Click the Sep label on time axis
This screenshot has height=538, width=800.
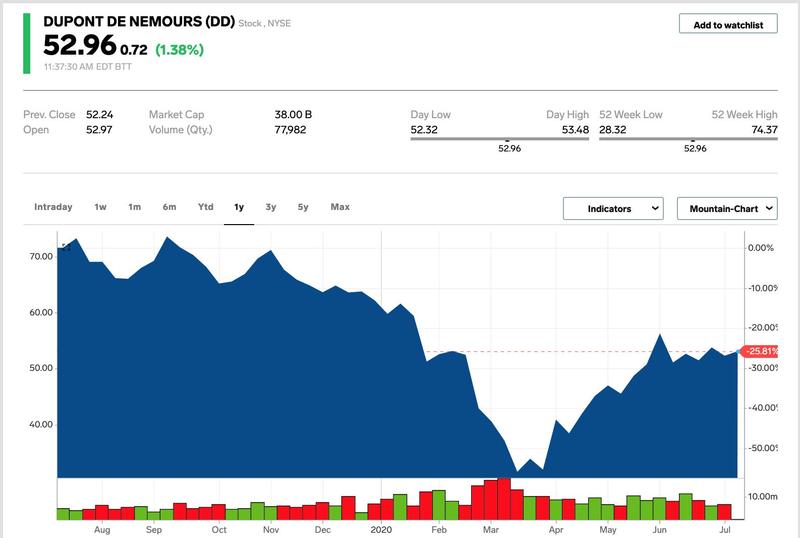point(154,530)
